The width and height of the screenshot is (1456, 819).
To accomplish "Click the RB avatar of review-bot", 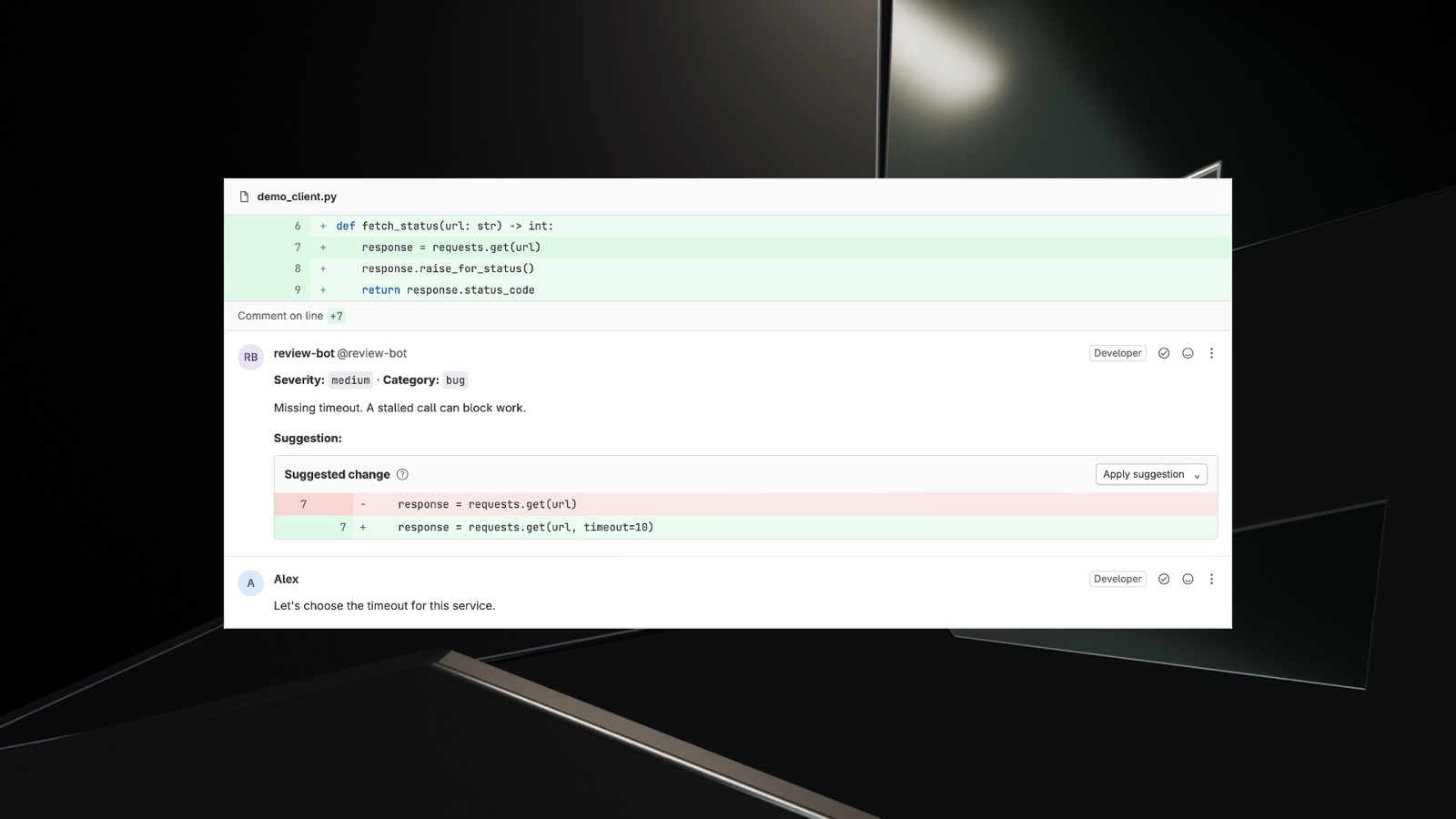I will point(250,357).
